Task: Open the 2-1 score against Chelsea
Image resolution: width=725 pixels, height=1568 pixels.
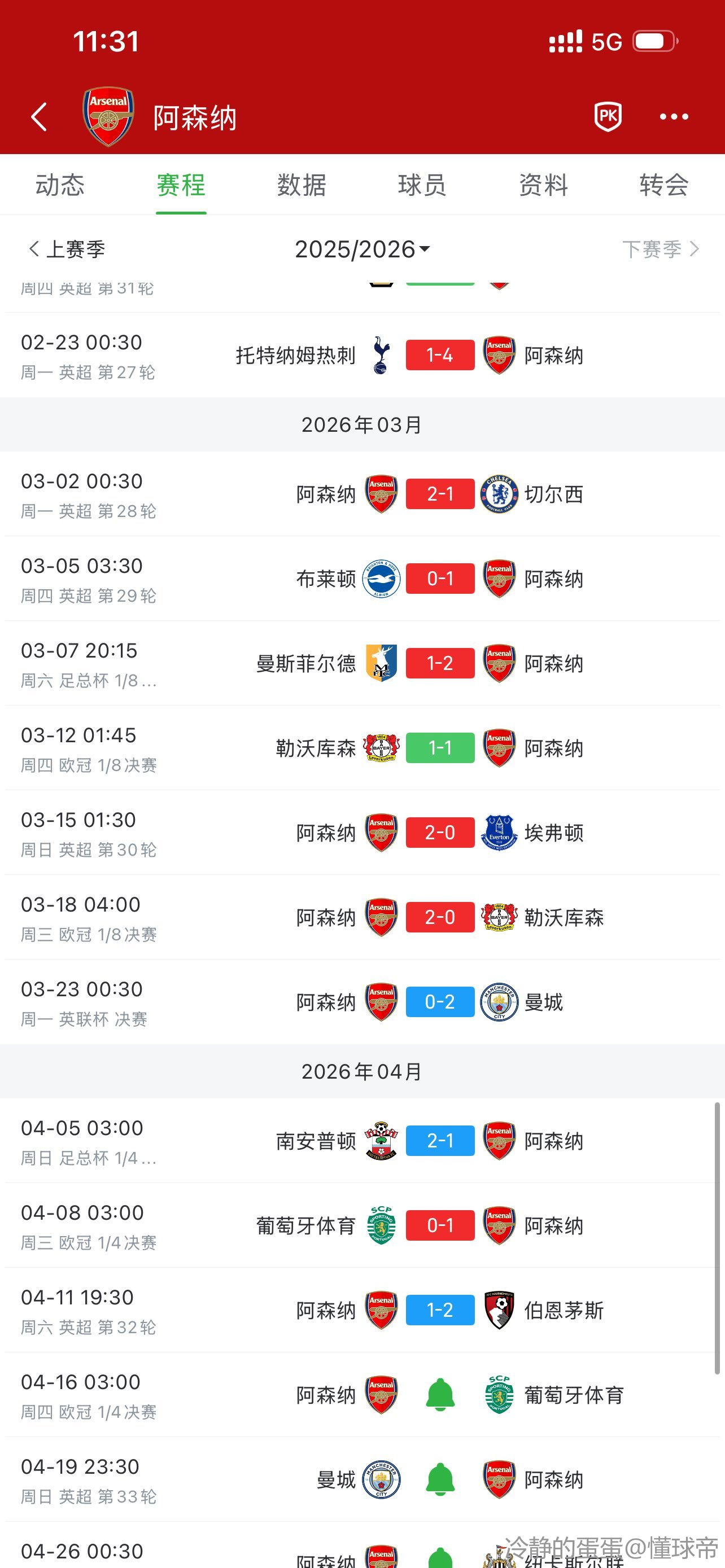Action: pyautogui.click(x=440, y=494)
